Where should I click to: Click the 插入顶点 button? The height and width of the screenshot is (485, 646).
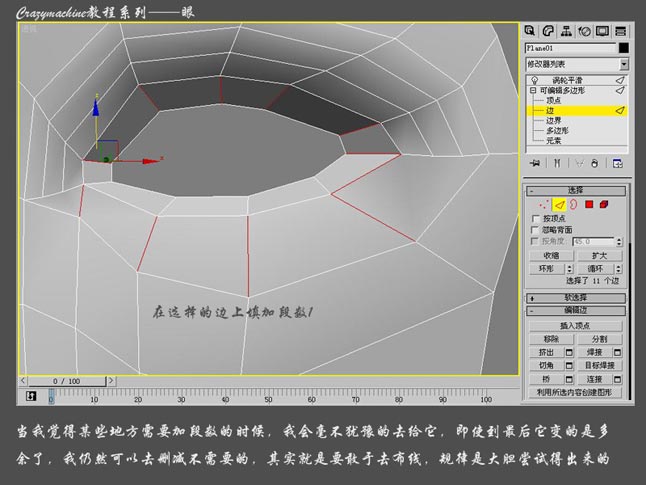pos(575,326)
